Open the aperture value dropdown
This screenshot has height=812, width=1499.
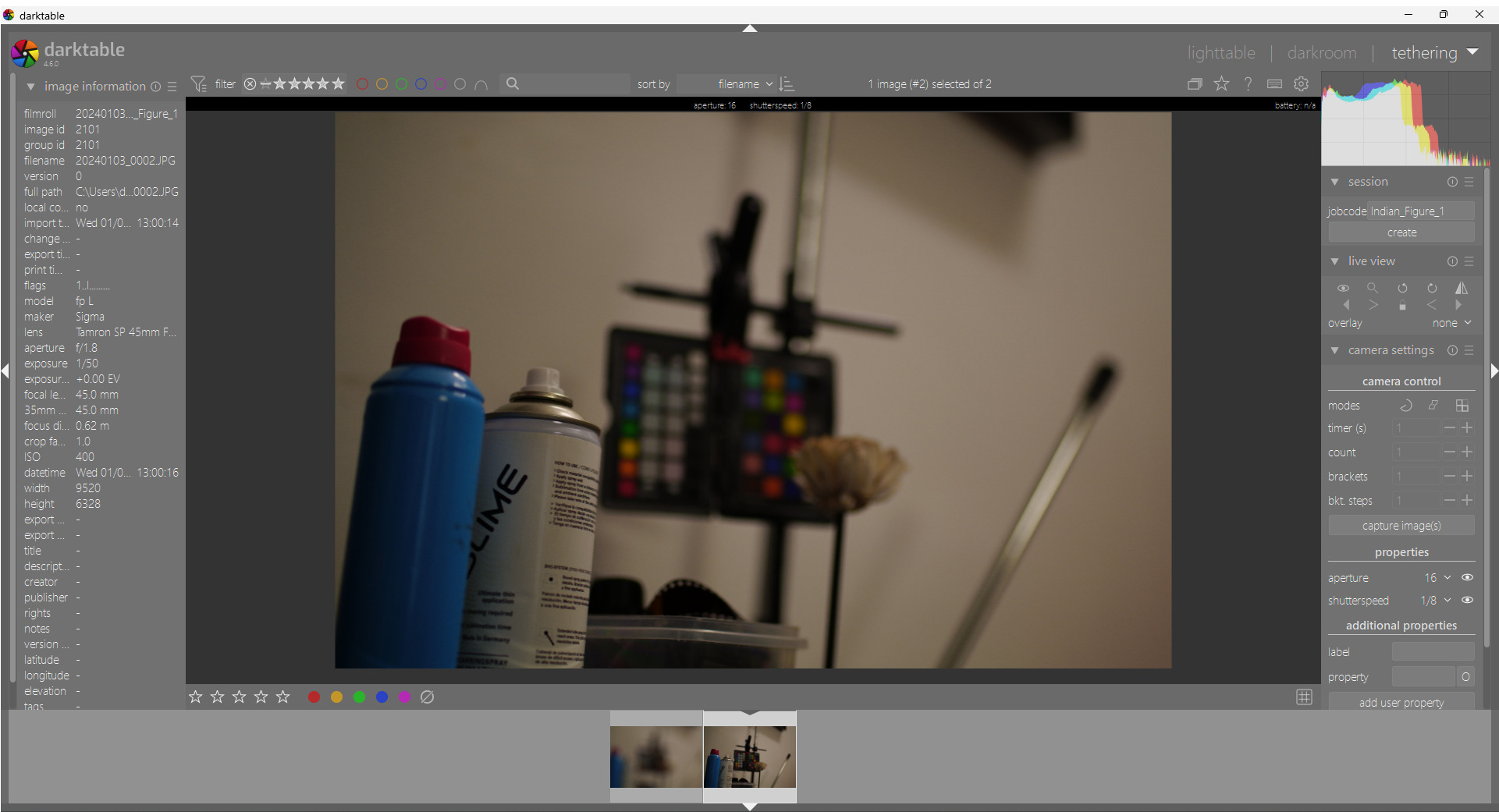click(x=1437, y=578)
